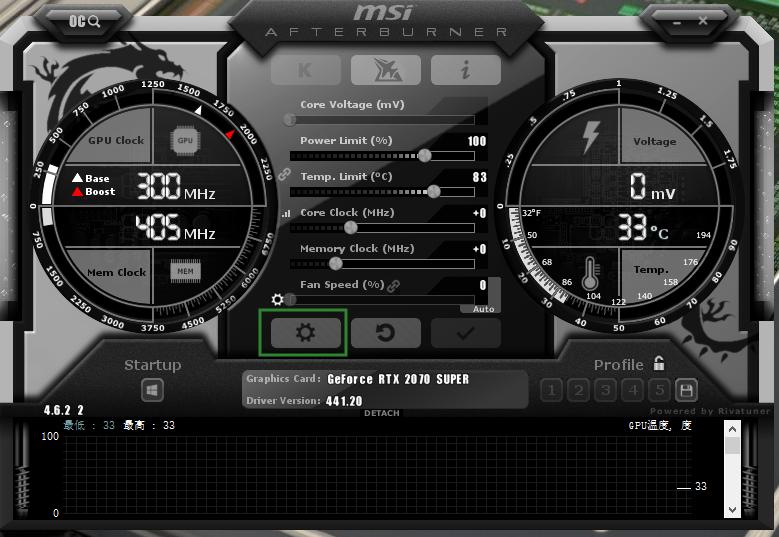Click the Powered by Rivatuner text
Screen dimensions: 779x537
pos(710,411)
